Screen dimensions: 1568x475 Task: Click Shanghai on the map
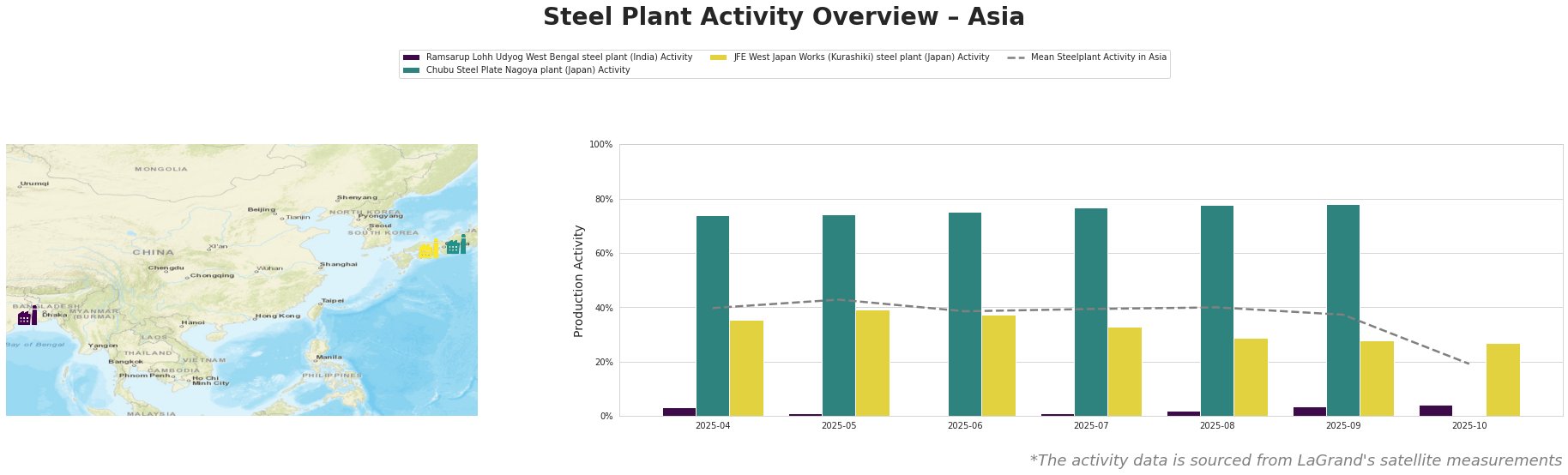point(338,264)
